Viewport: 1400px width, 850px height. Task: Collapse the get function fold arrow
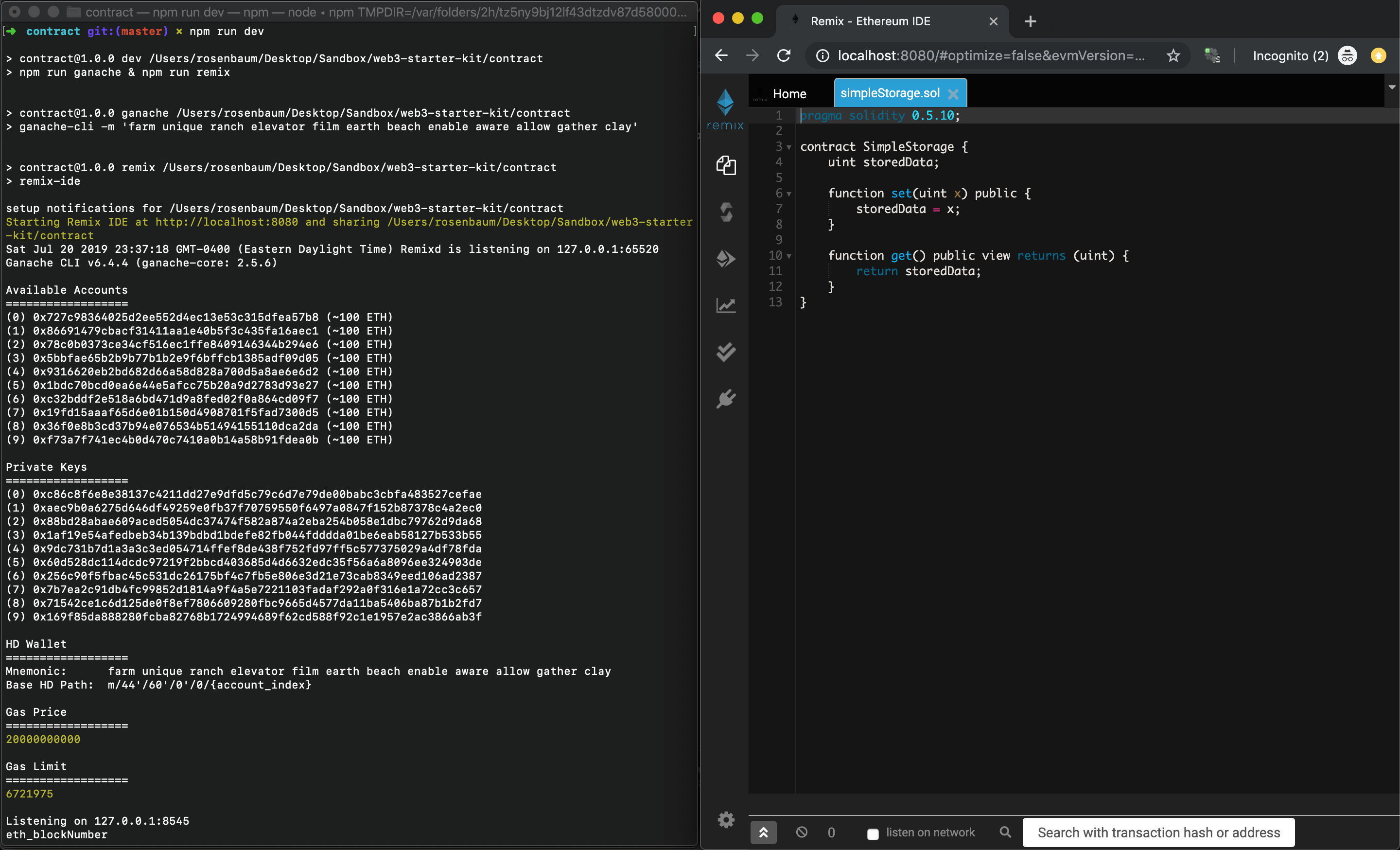point(788,256)
